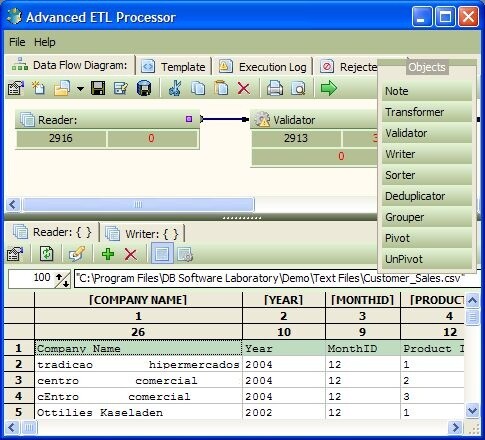Switch to the Execution Log tab
Viewport: 485px width, 440px height.
(x=263, y=67)
